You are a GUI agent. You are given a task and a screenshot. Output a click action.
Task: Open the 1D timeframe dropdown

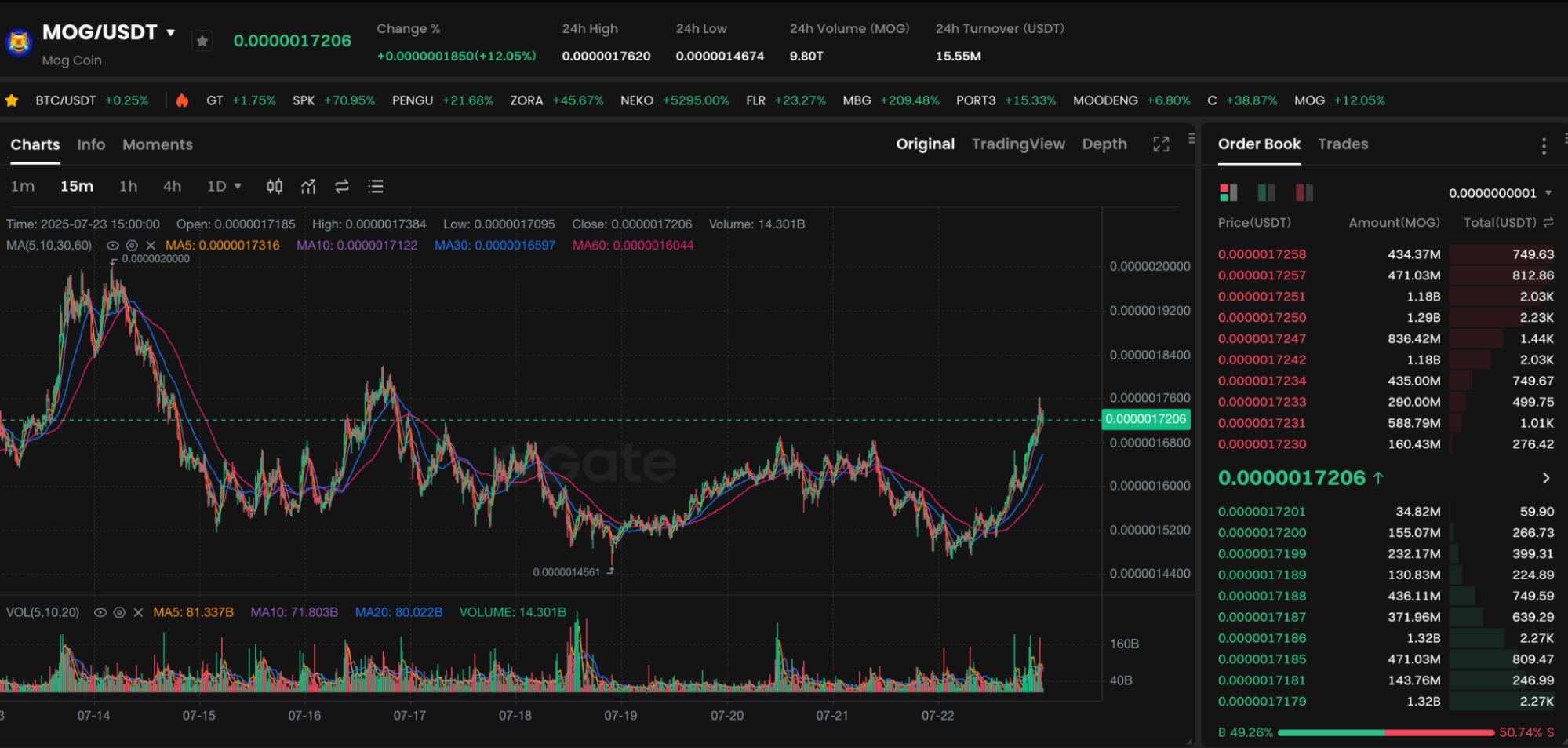(x=224, y=186)
